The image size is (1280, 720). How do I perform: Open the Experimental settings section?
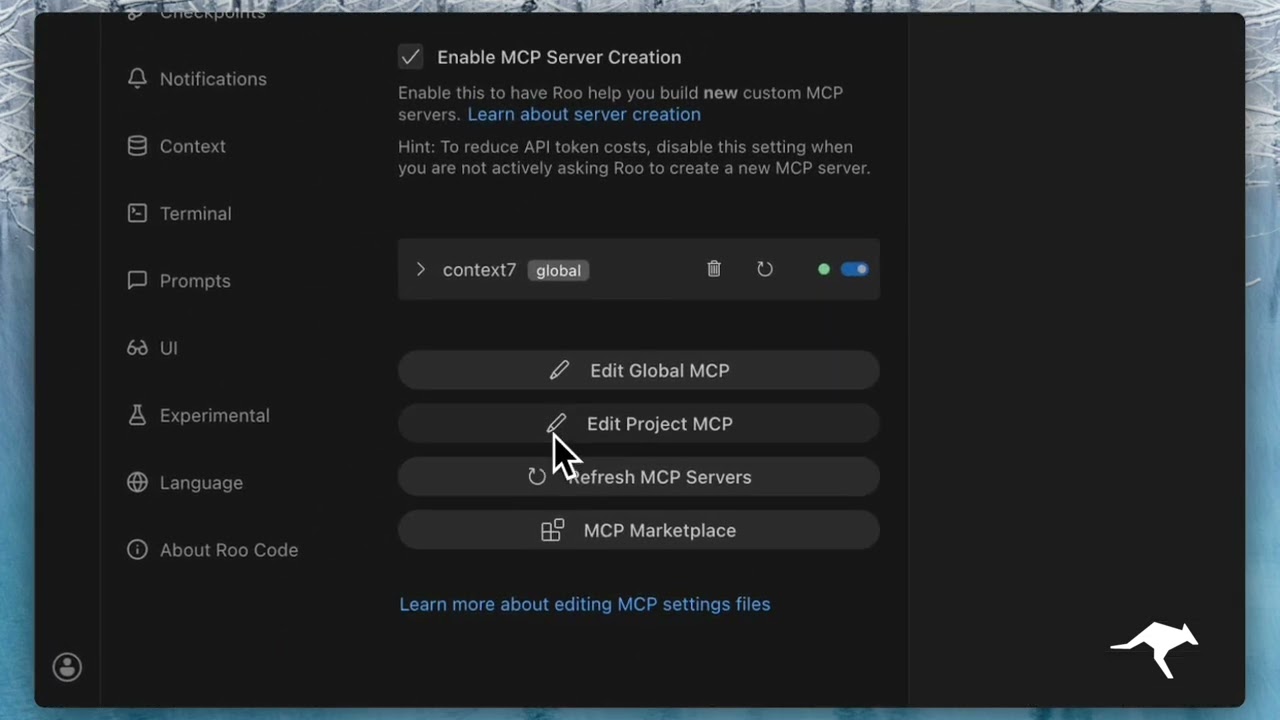[x=198, y=415]
